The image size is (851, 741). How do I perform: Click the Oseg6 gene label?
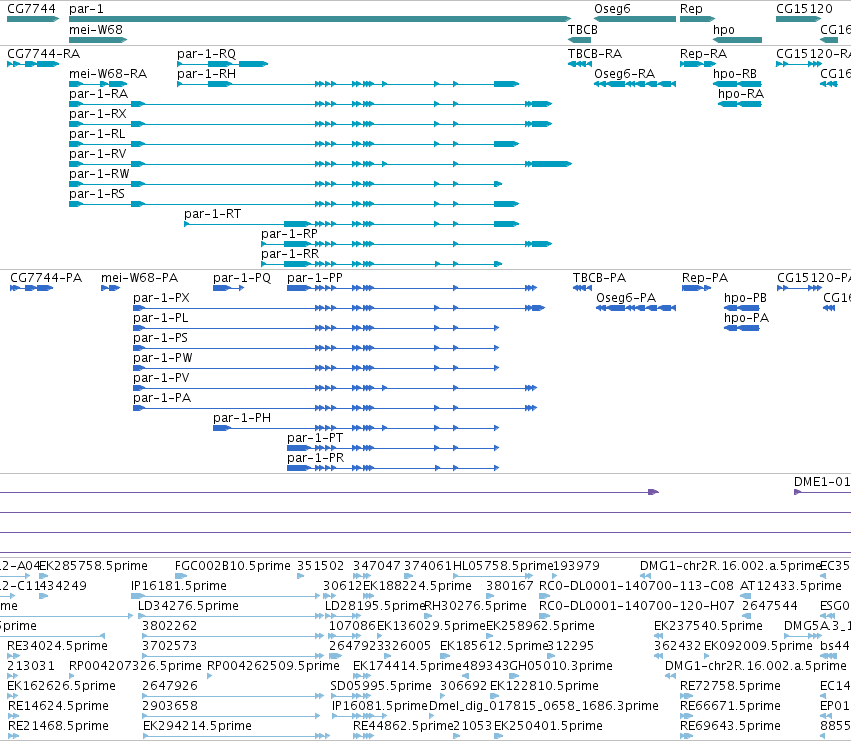[x=612, y=9]
